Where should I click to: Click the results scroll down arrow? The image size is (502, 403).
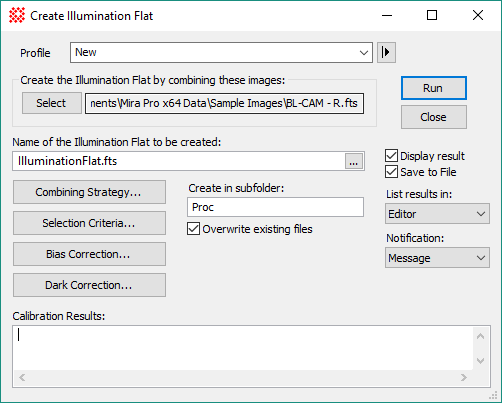tap(480, 360)
